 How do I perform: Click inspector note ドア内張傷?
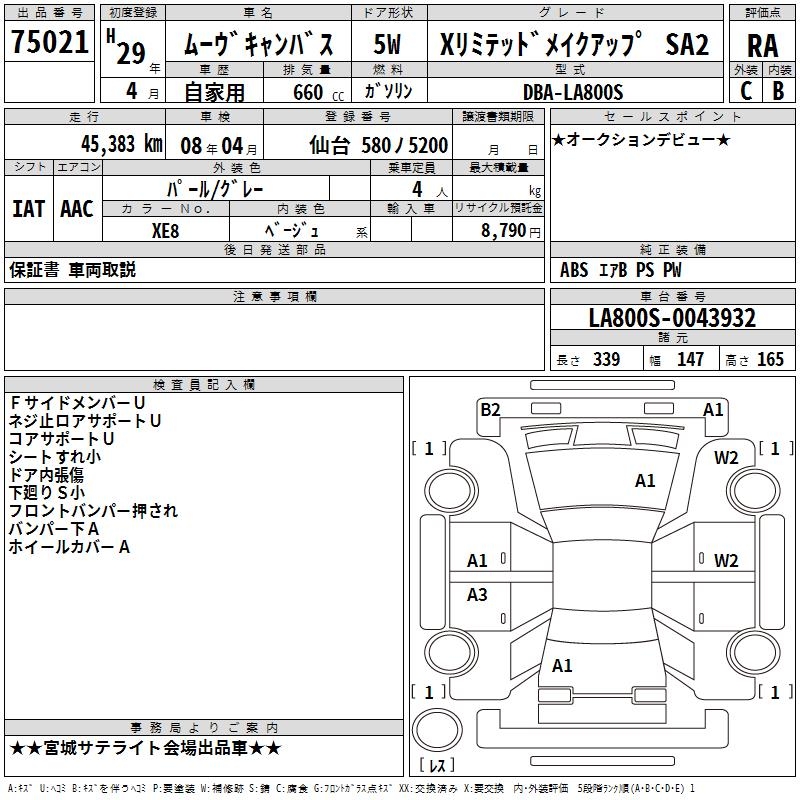(46, 474)
